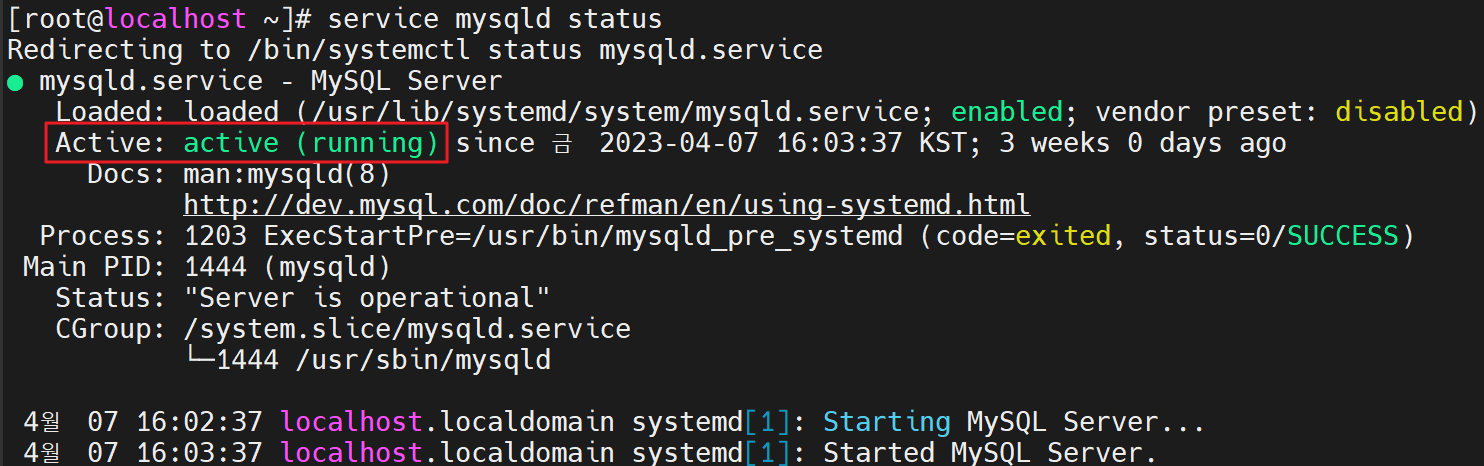The height and width of the screenshot is (466, 1484).
Task: Click the highlighted "active (running)" status text
Action: (311, 143)
